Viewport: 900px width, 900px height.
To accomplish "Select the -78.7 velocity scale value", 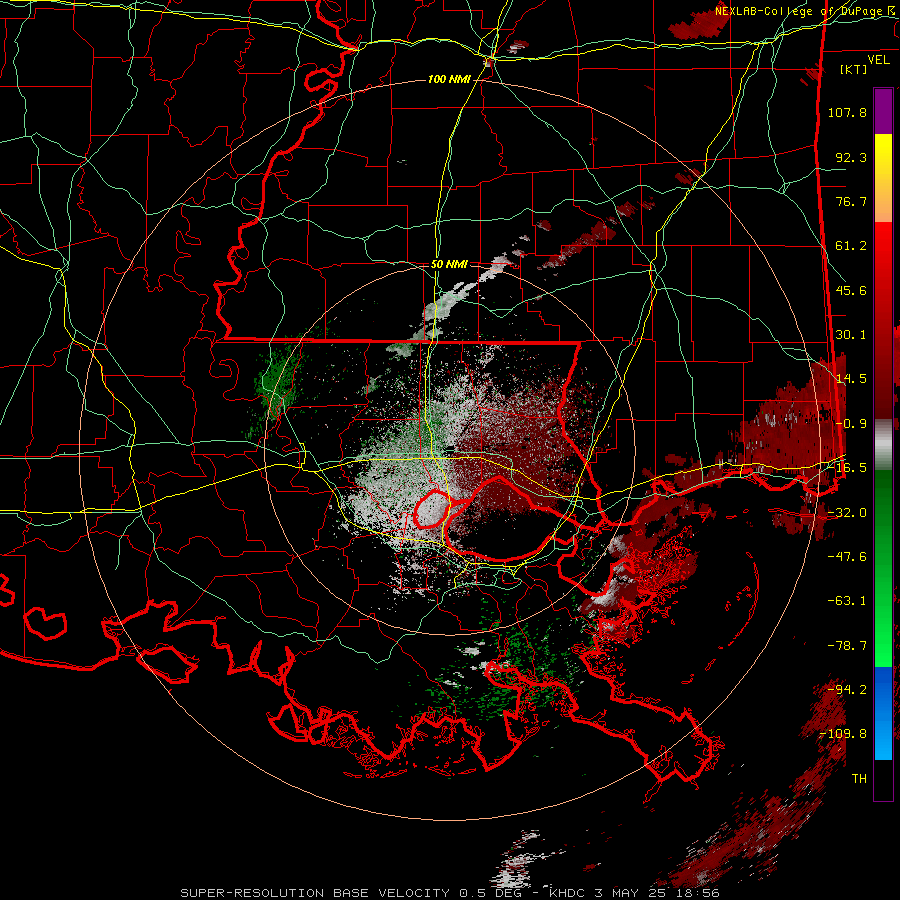I will pyautogui.click(x=847, y=646).
